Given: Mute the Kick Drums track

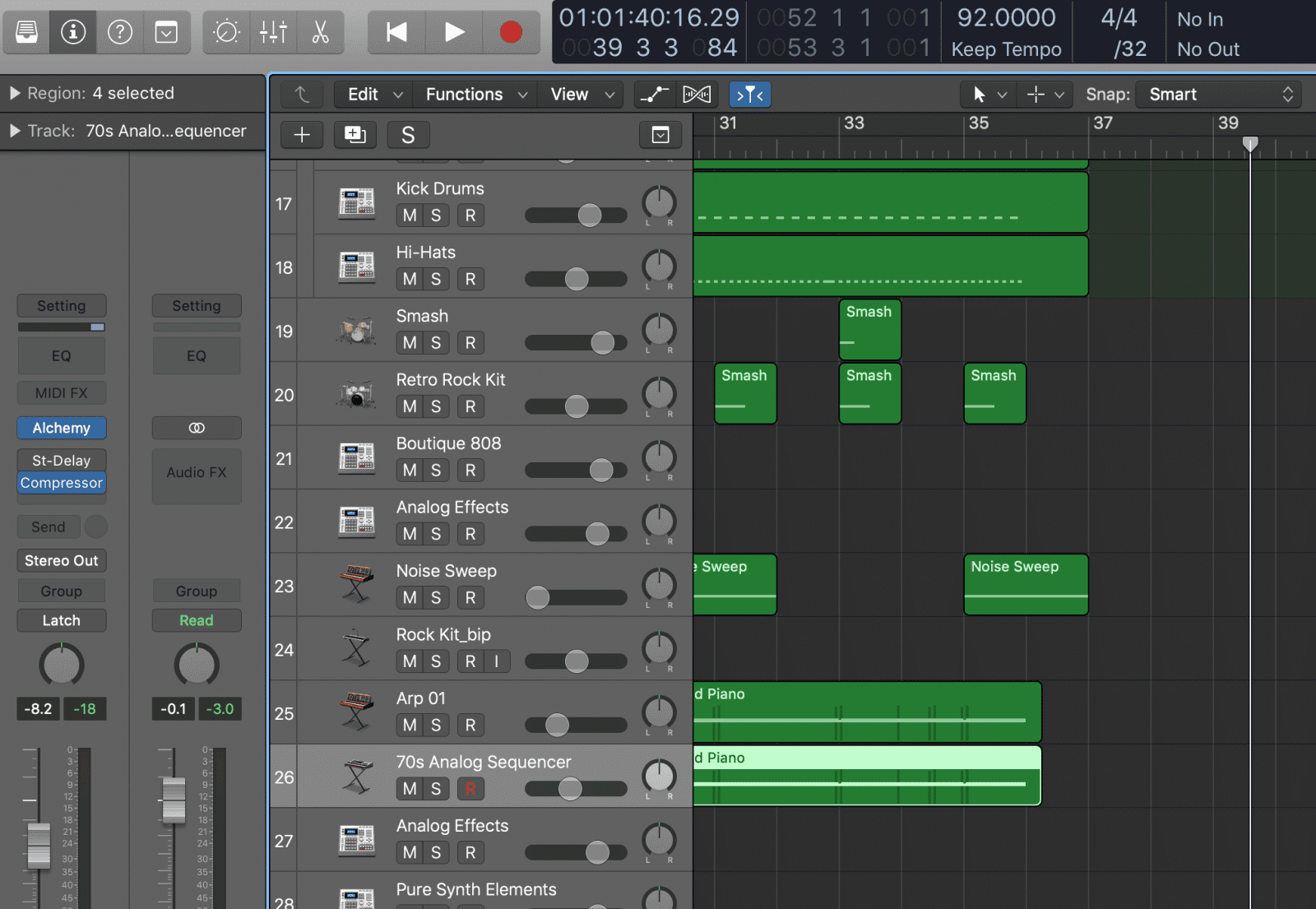Looking at the screenshot, I should point(410,216).
